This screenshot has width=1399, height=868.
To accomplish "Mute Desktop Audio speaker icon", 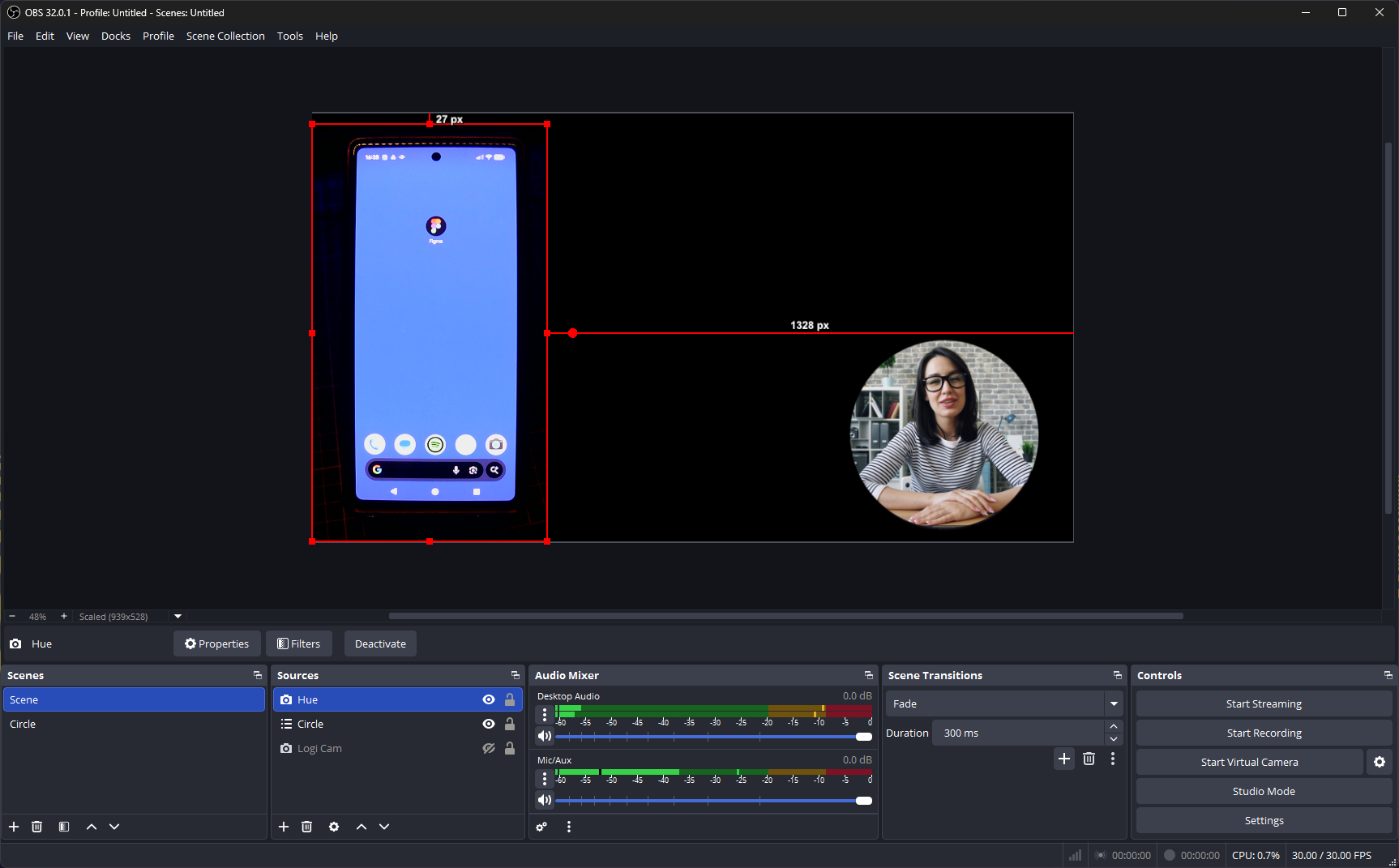I will [545, 736].
